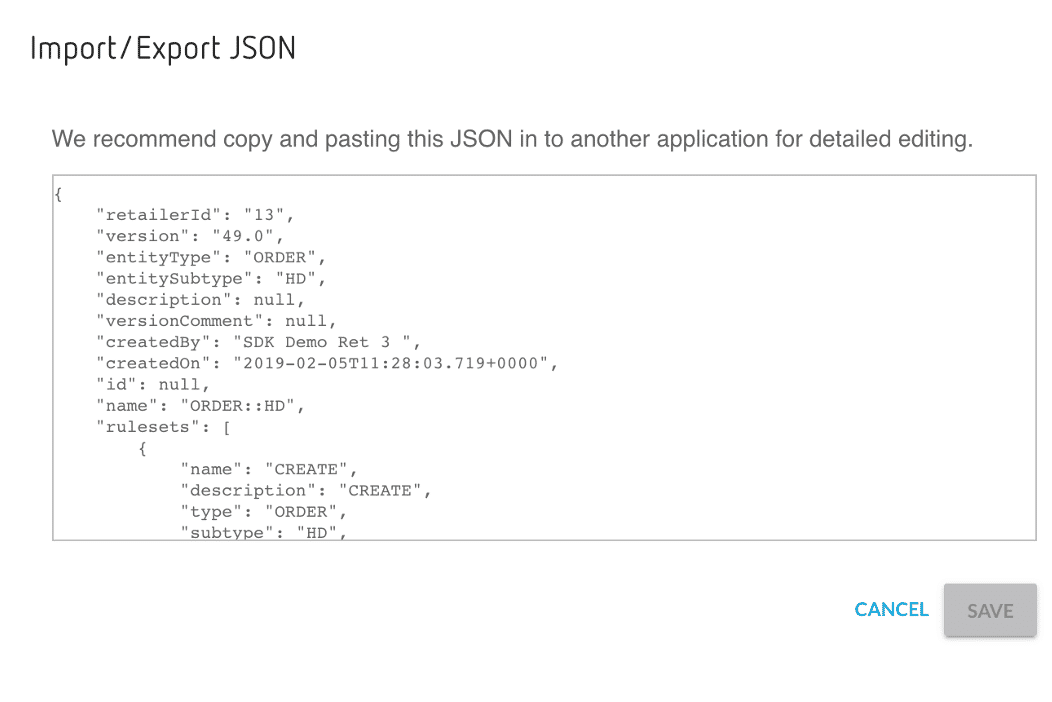Image resolution: width=1052 pixels, height=702 pixels.
Task: Click the Import/Export JSON dialog title
Action: point(163,48)
